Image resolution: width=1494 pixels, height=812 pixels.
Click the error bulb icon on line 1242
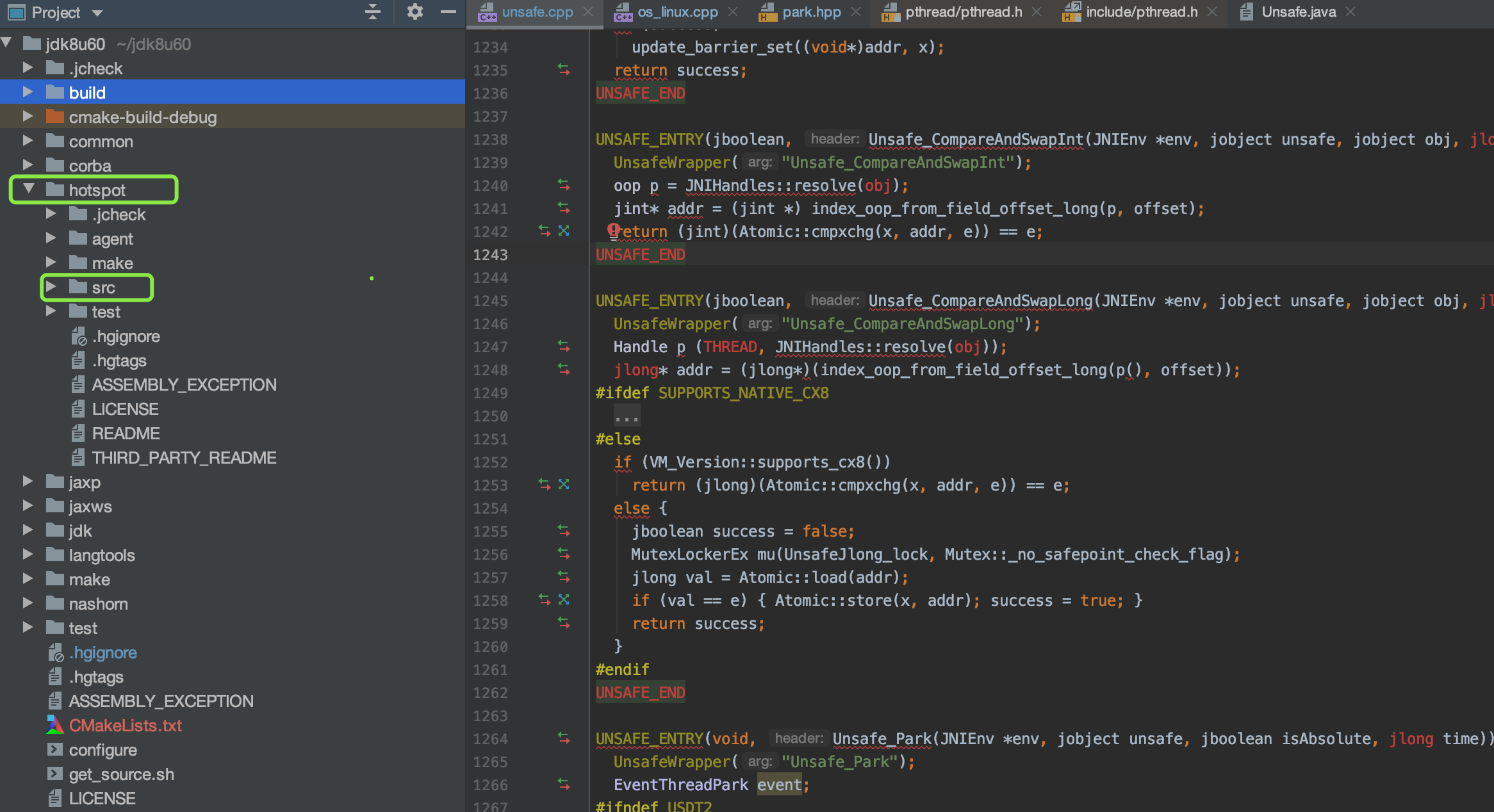pos(614,230)
